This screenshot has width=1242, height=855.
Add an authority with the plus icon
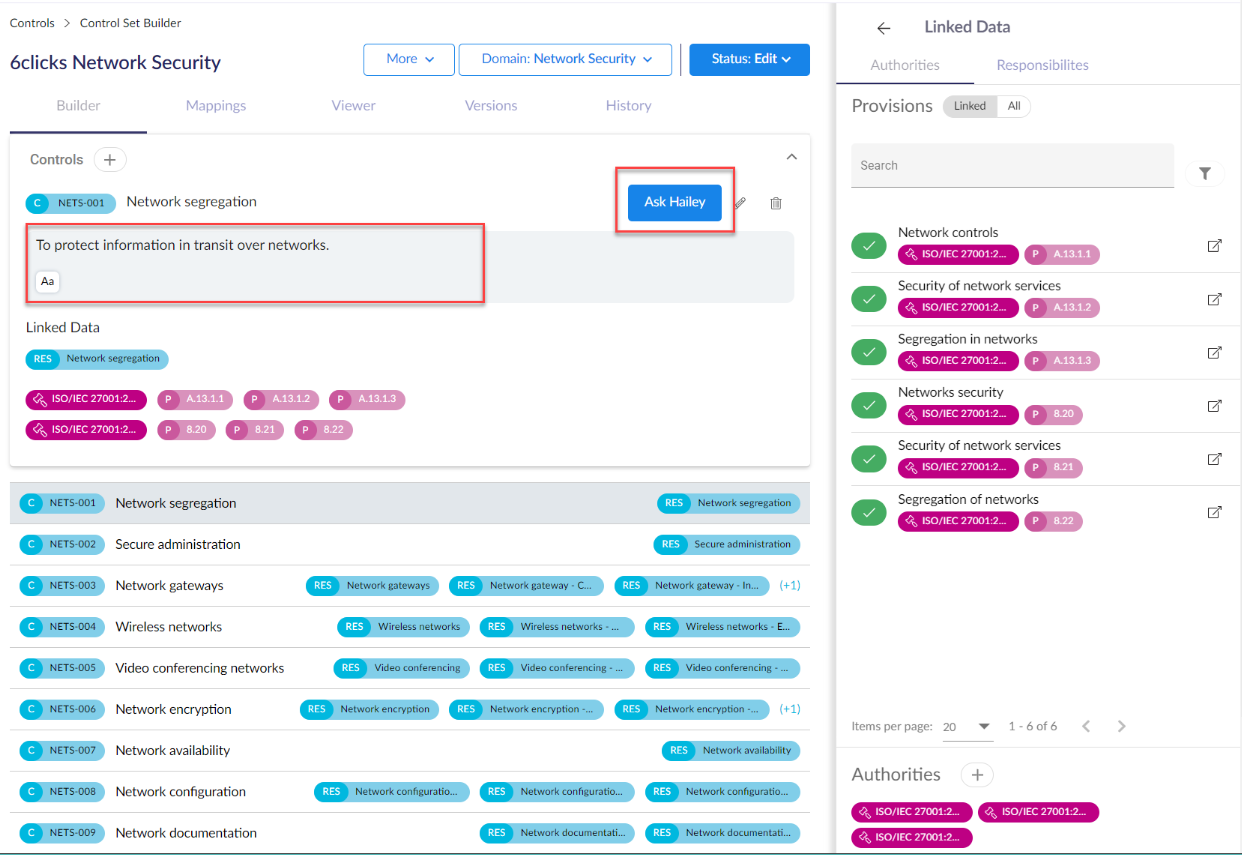tap(977, 775)
